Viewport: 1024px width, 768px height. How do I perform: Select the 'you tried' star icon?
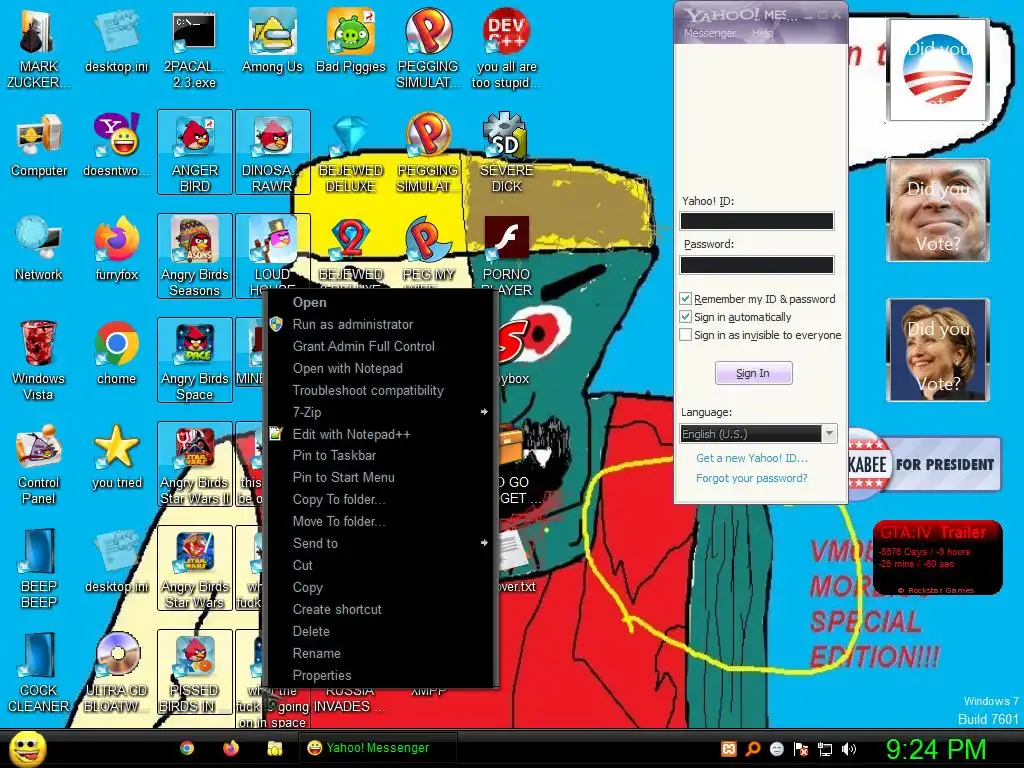coord(116,457)
